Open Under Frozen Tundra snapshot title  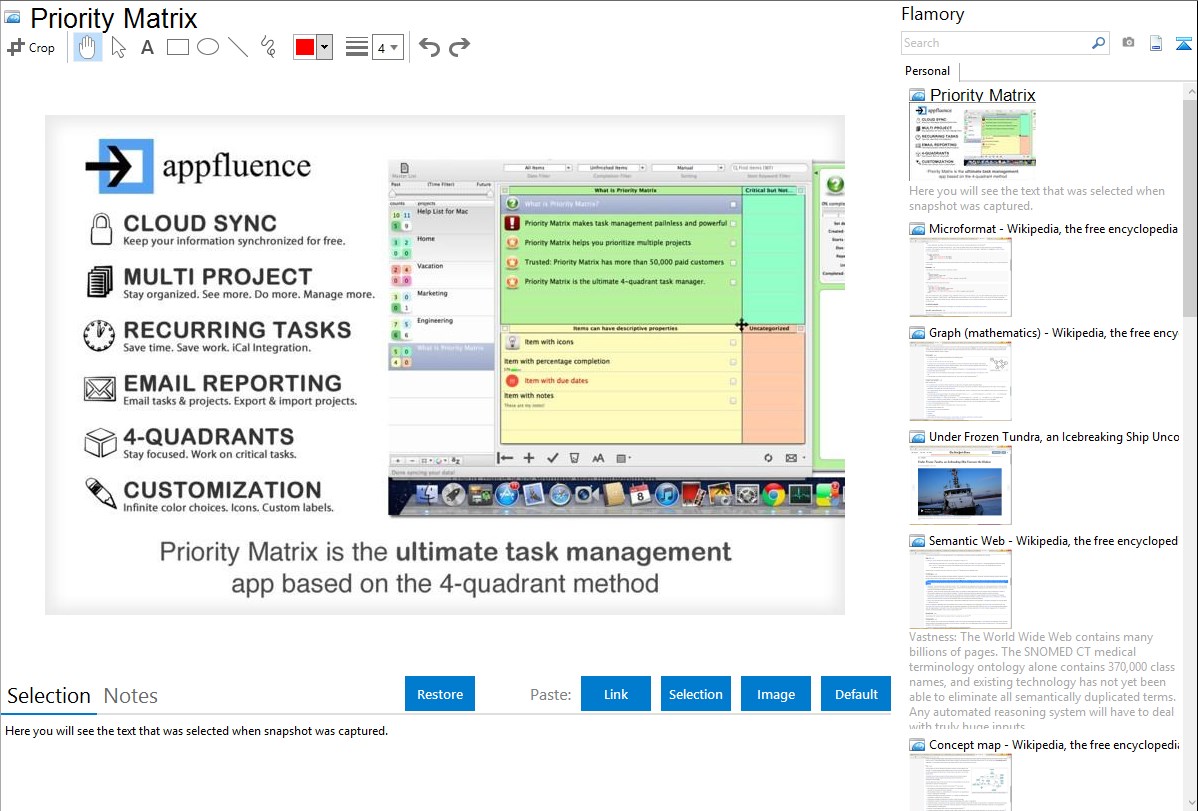tap(1054, 436)
